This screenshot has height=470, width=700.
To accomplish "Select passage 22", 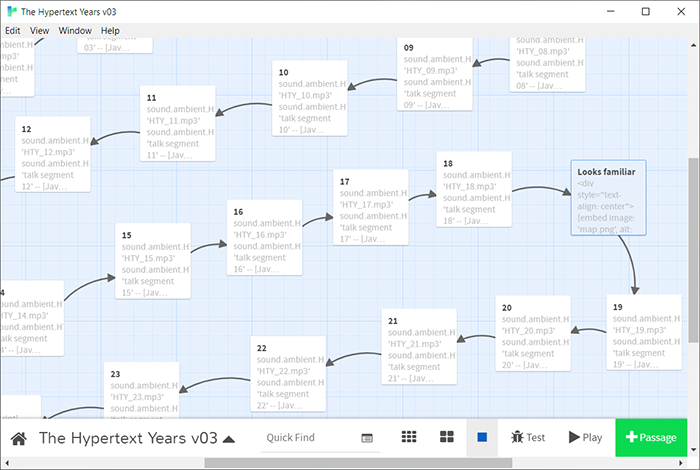I will [288, 374].
